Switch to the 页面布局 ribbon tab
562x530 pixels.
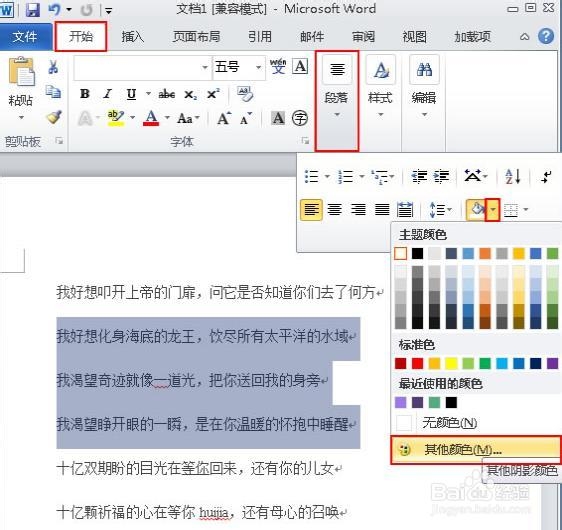pyautogui.click(x=196, y=37)
